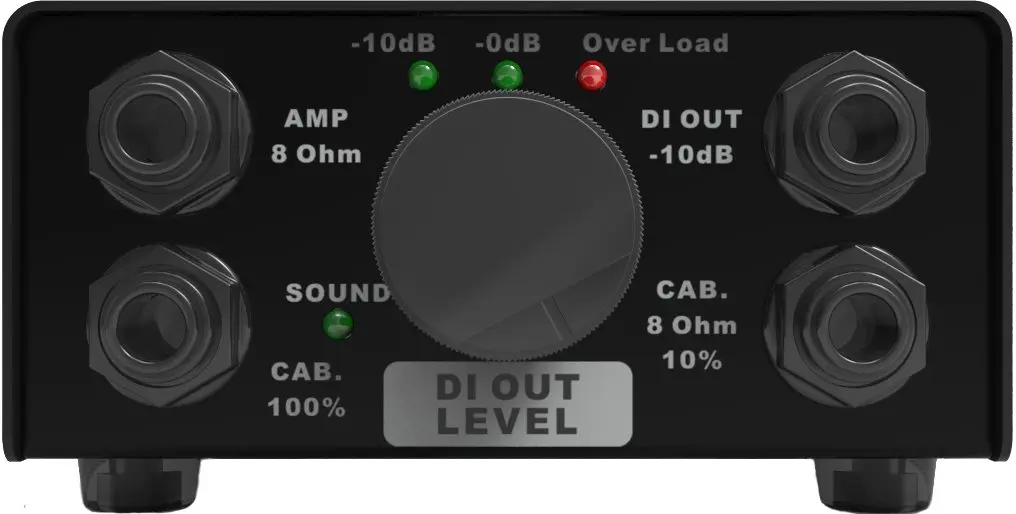The height and width of the screenshot is (514, 1016).
Task: Click the DI OUT LEVEL label plate
Action: 508,404
